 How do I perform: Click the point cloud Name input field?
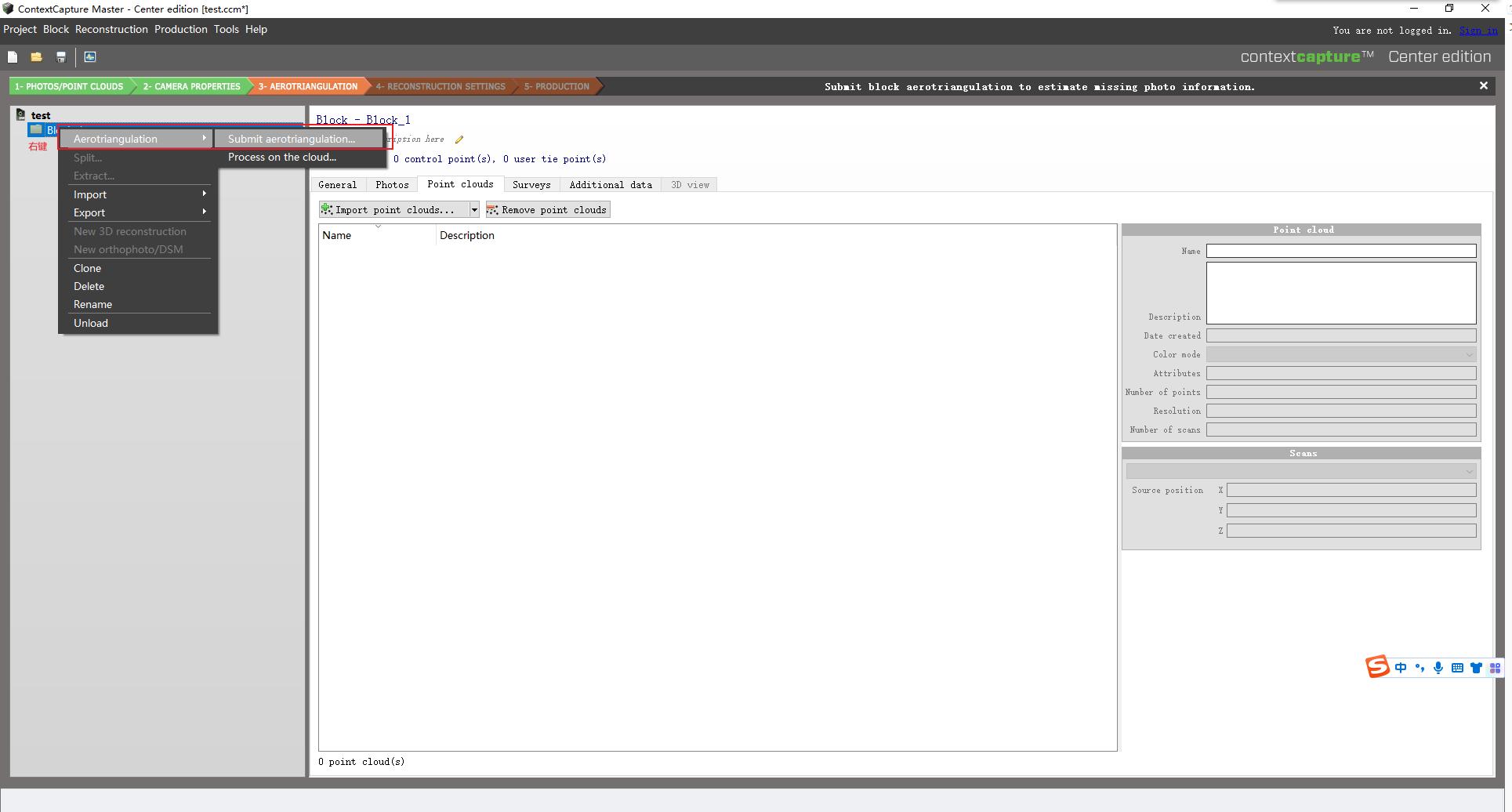click(x=1340, y=251)
